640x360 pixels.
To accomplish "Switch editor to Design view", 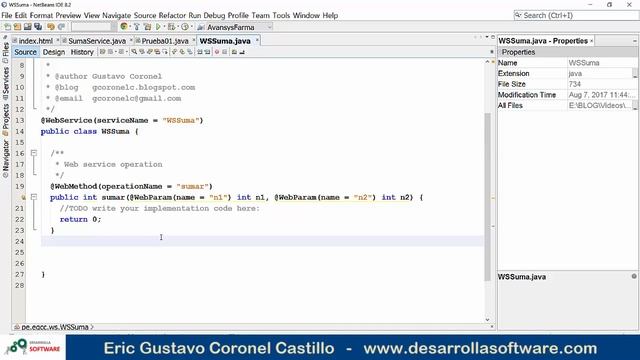I will (54, 52).
